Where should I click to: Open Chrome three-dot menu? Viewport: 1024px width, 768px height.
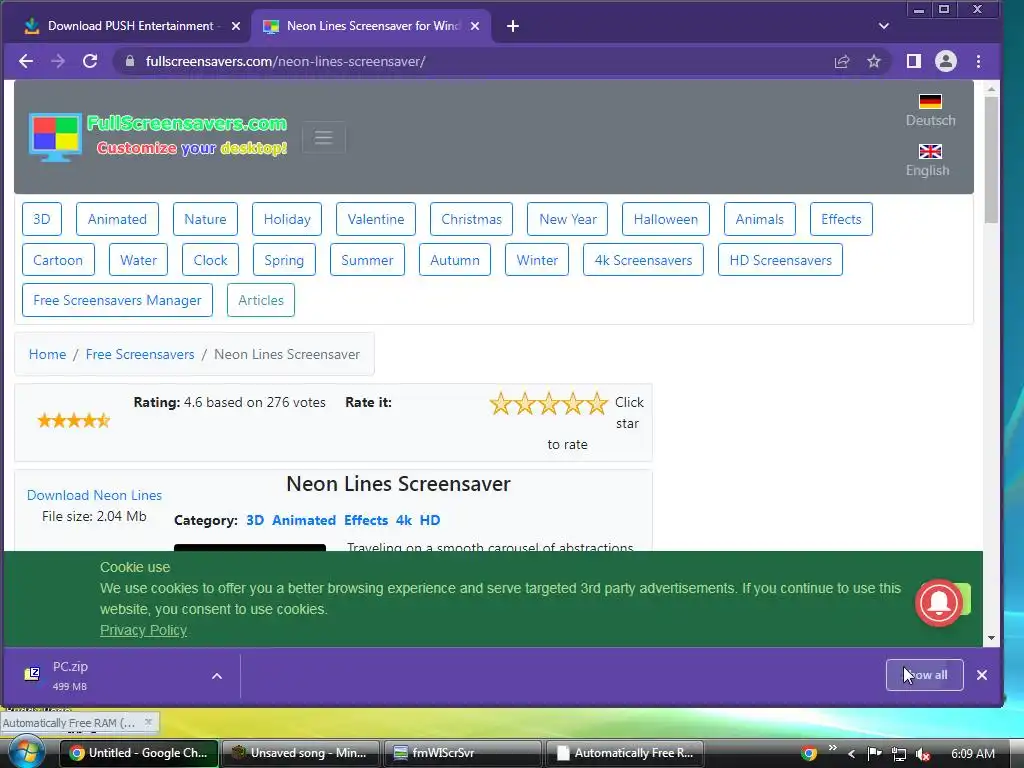pyautogui.click(x=978, y=61)
